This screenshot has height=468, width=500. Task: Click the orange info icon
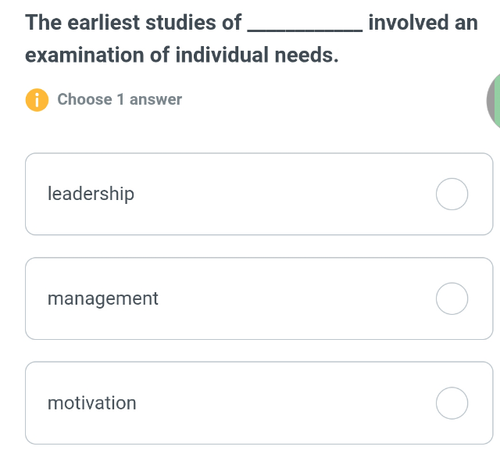point(37,100)
